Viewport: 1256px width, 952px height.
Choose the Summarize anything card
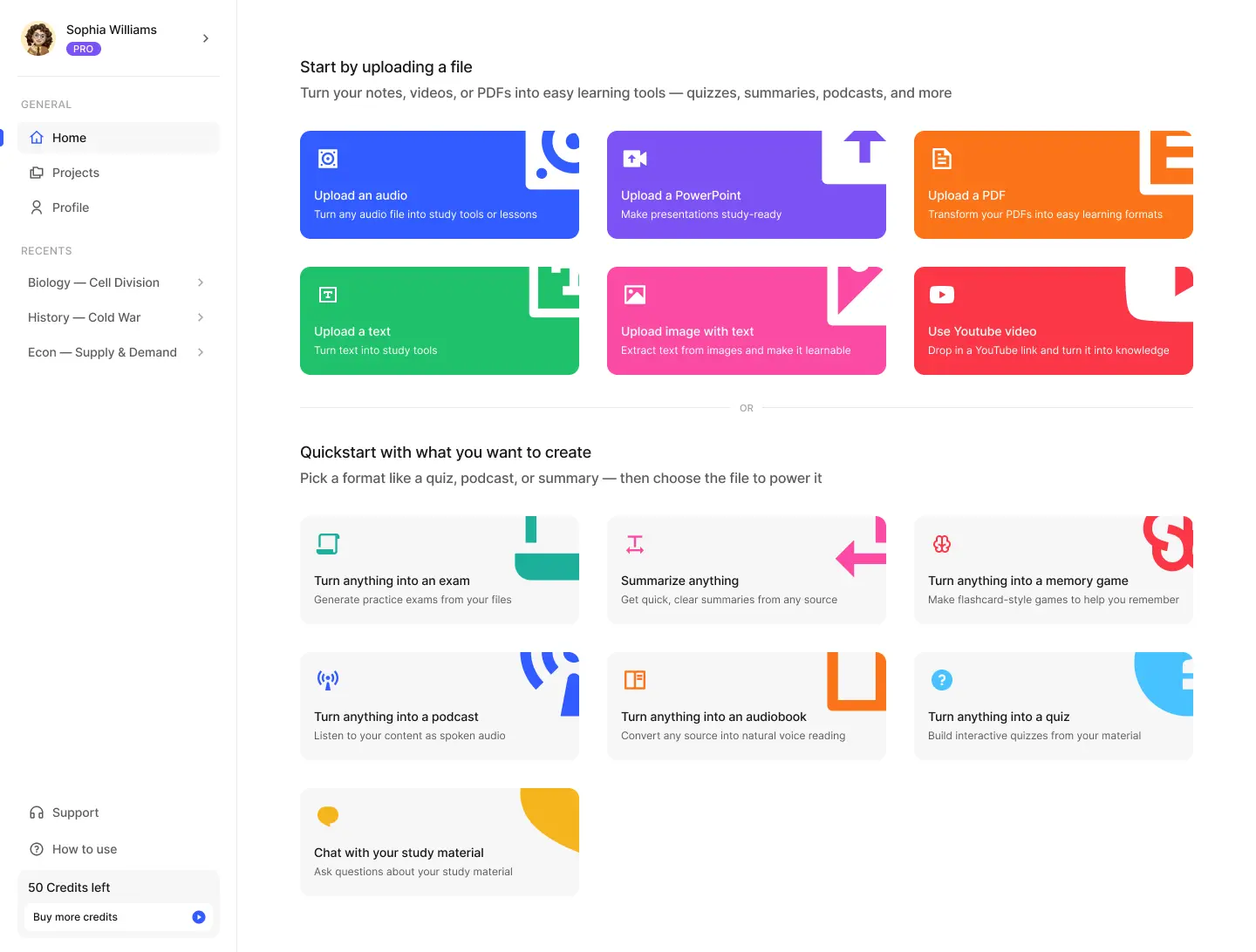pos(746,570)
